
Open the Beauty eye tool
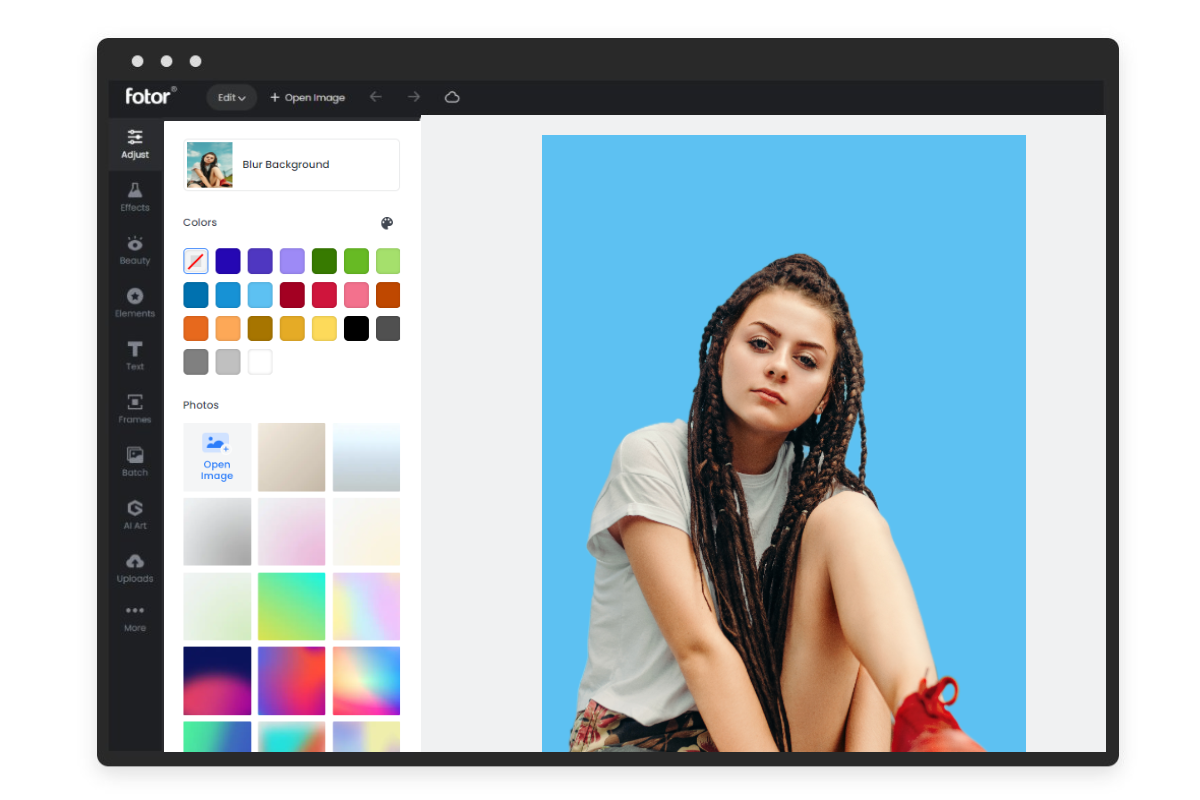pos(135,250)
